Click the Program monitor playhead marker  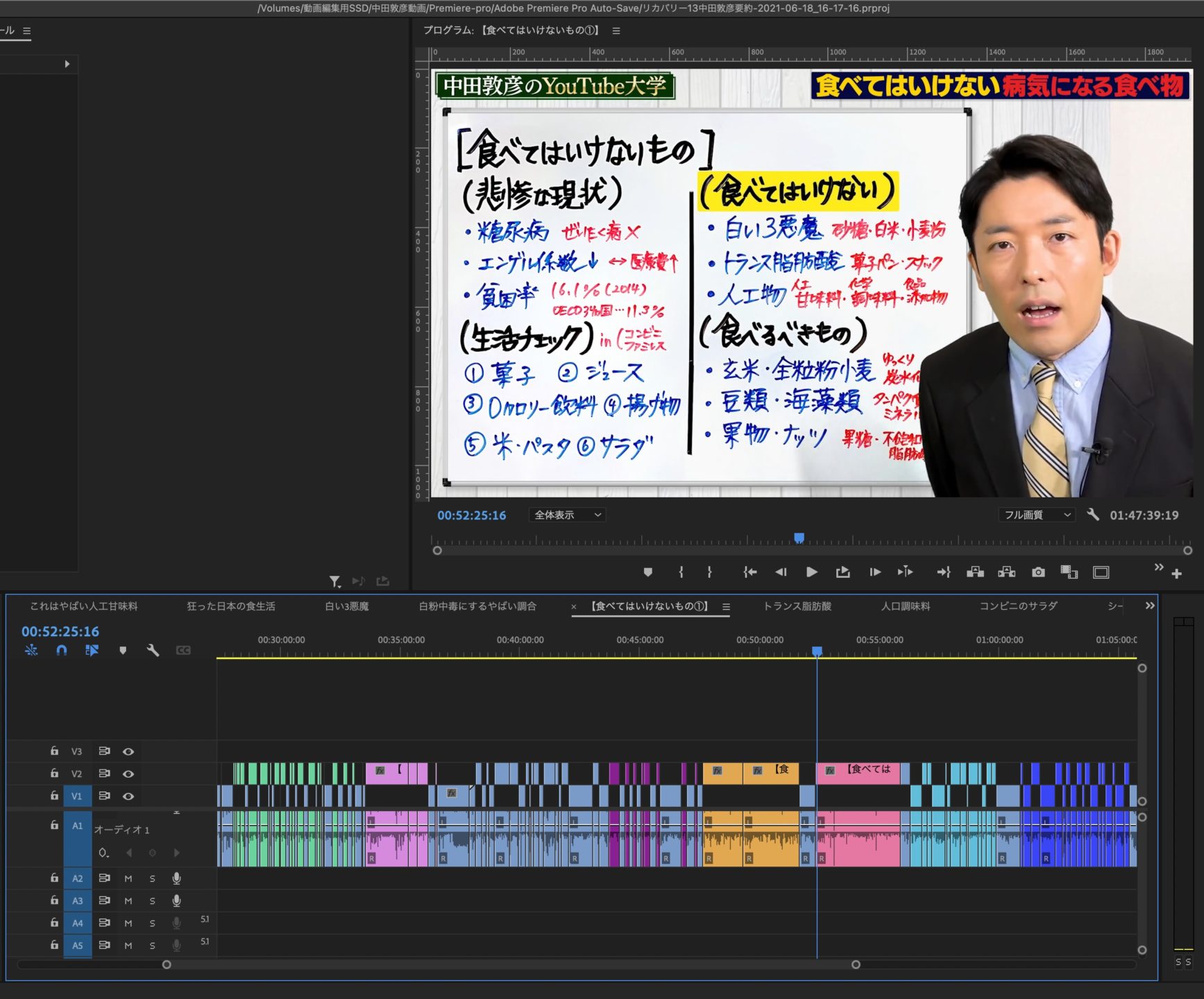[x=799, y=538]
